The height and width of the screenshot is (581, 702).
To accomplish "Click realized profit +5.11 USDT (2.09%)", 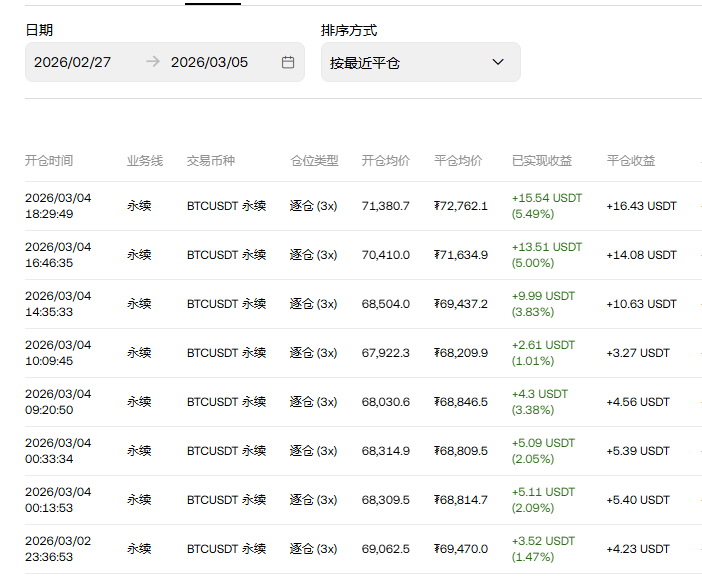I will pos(543,500).
